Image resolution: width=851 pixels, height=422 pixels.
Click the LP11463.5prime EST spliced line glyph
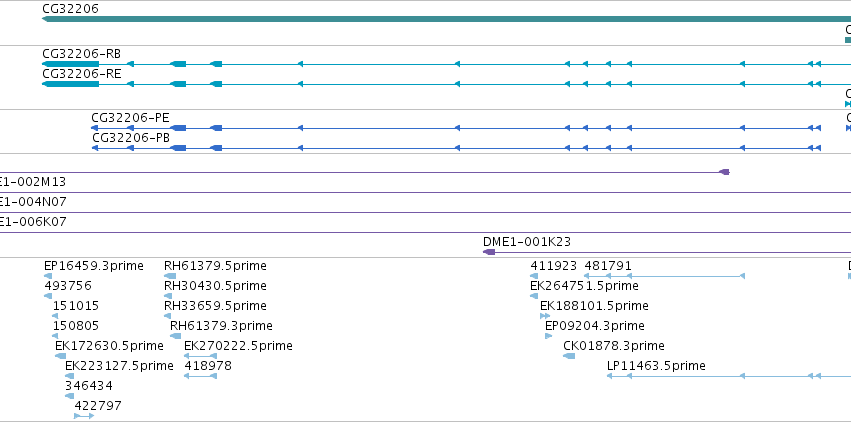pos(729,376)
